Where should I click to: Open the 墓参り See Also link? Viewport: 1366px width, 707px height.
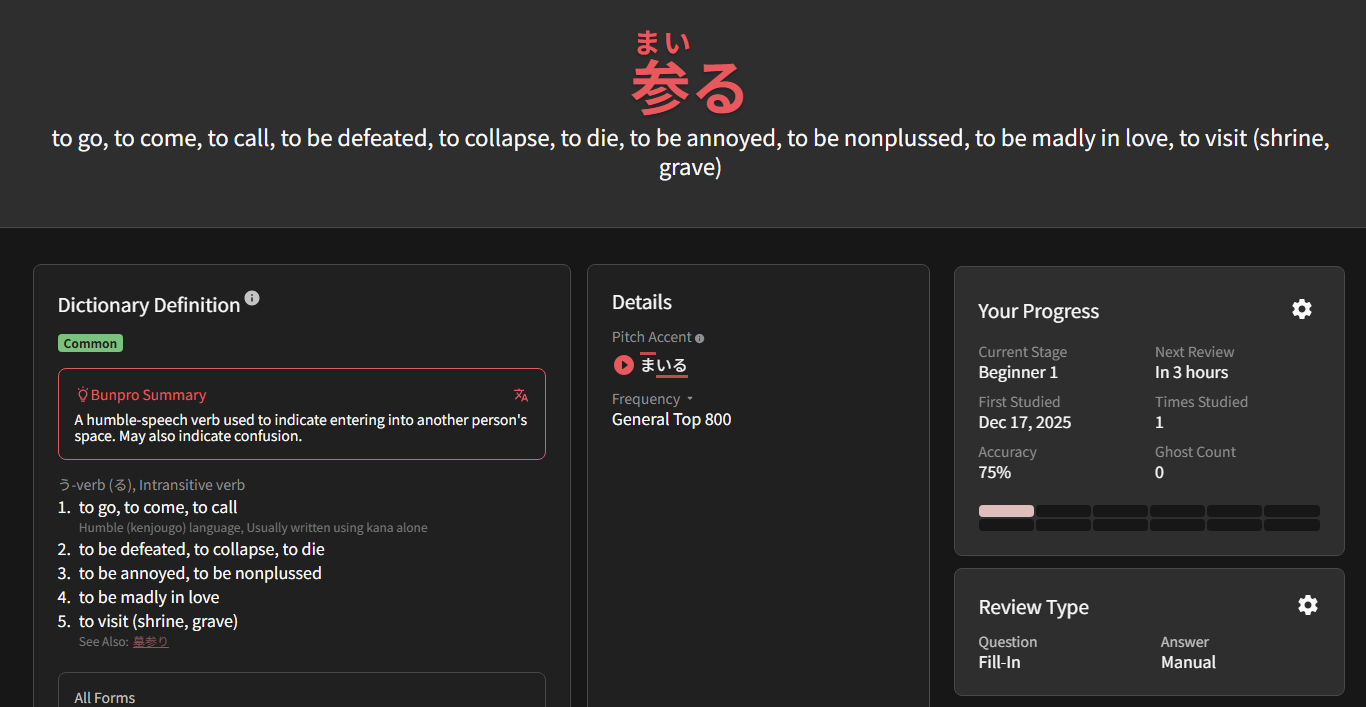click(x=151, y=642)
